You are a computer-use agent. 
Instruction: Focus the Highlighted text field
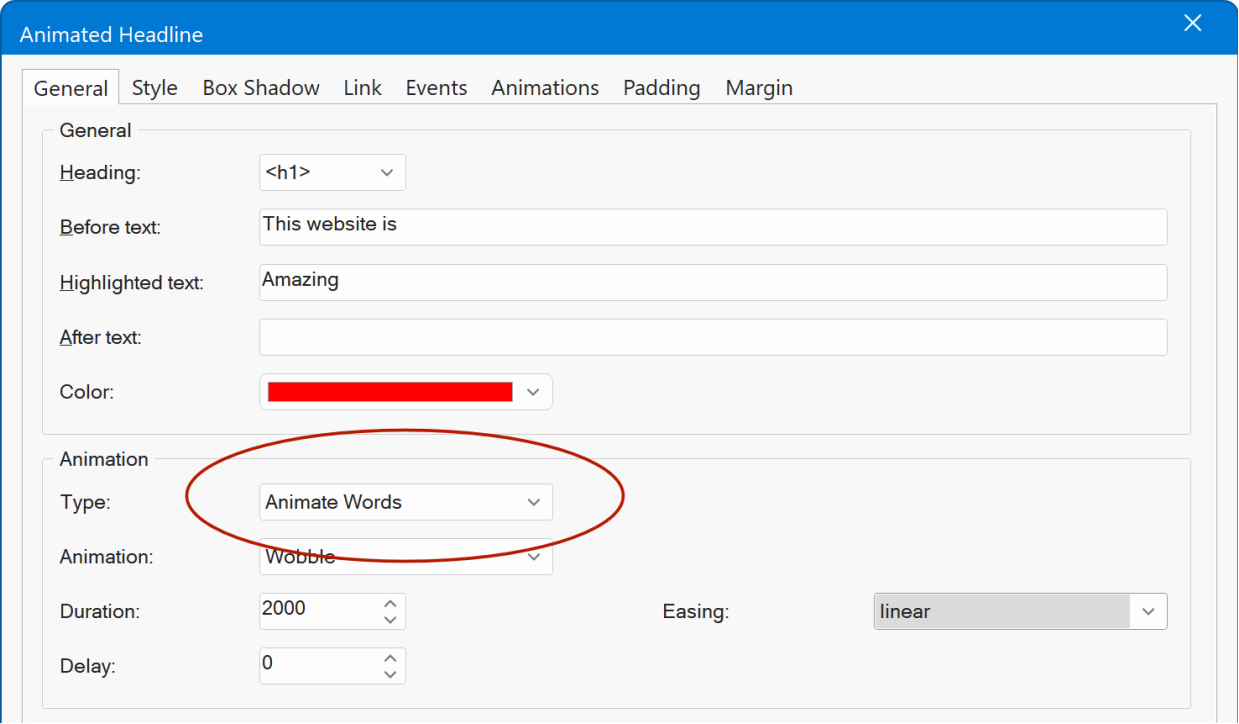tap(712, 282)
